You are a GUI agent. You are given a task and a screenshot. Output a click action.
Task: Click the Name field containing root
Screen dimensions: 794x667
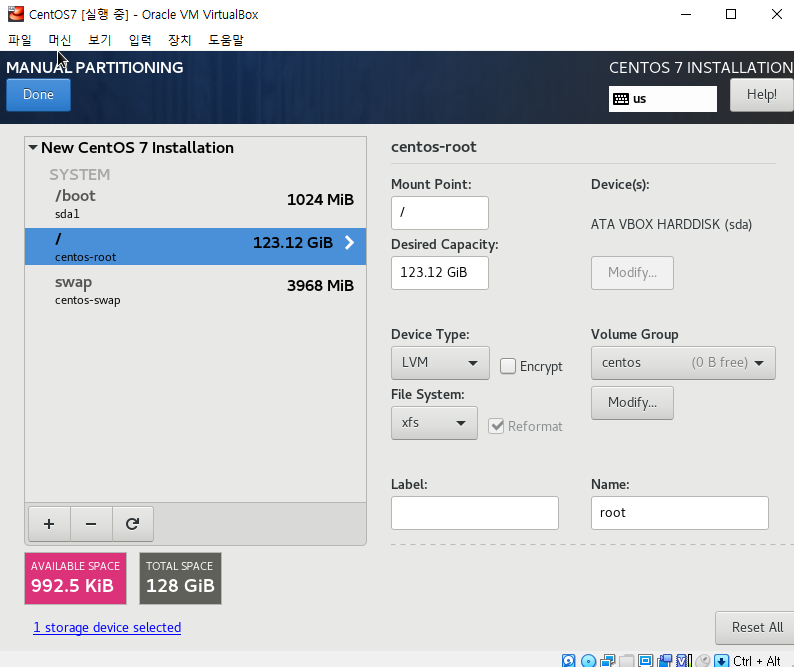680,513
